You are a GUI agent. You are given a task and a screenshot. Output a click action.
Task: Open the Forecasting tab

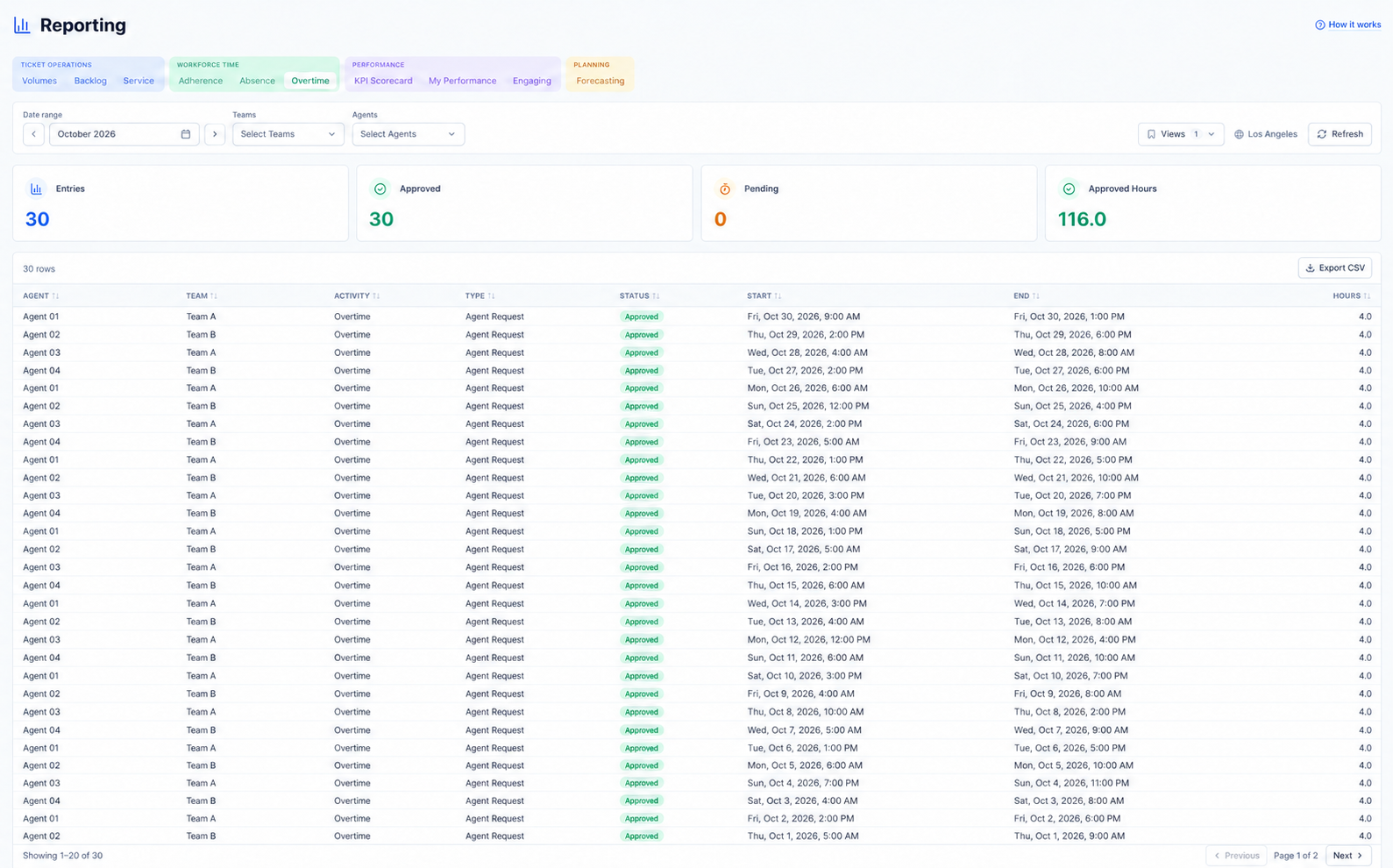(601, 81)
